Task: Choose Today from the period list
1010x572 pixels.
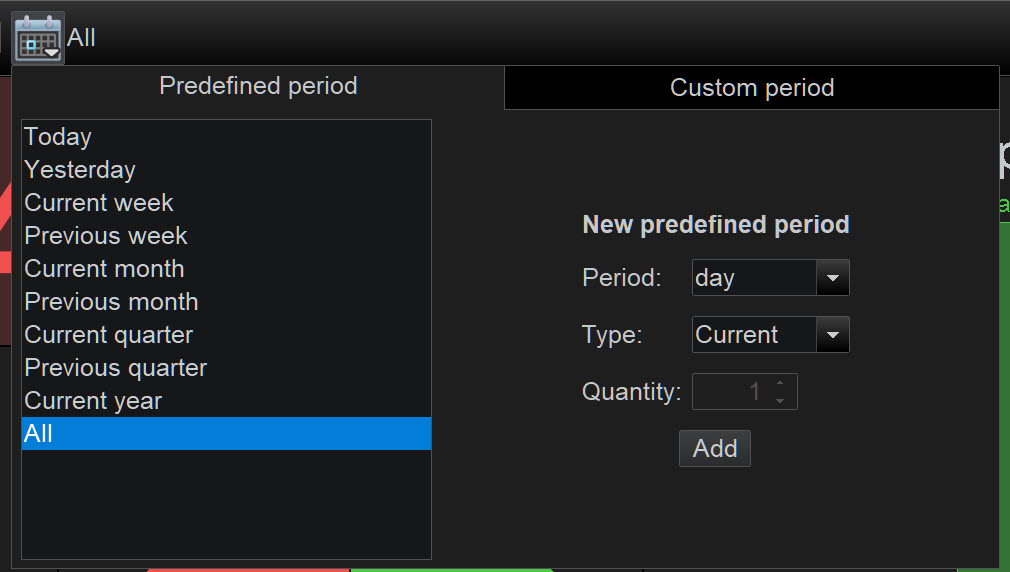Action: pyautogui.click(x=58, y=137)
